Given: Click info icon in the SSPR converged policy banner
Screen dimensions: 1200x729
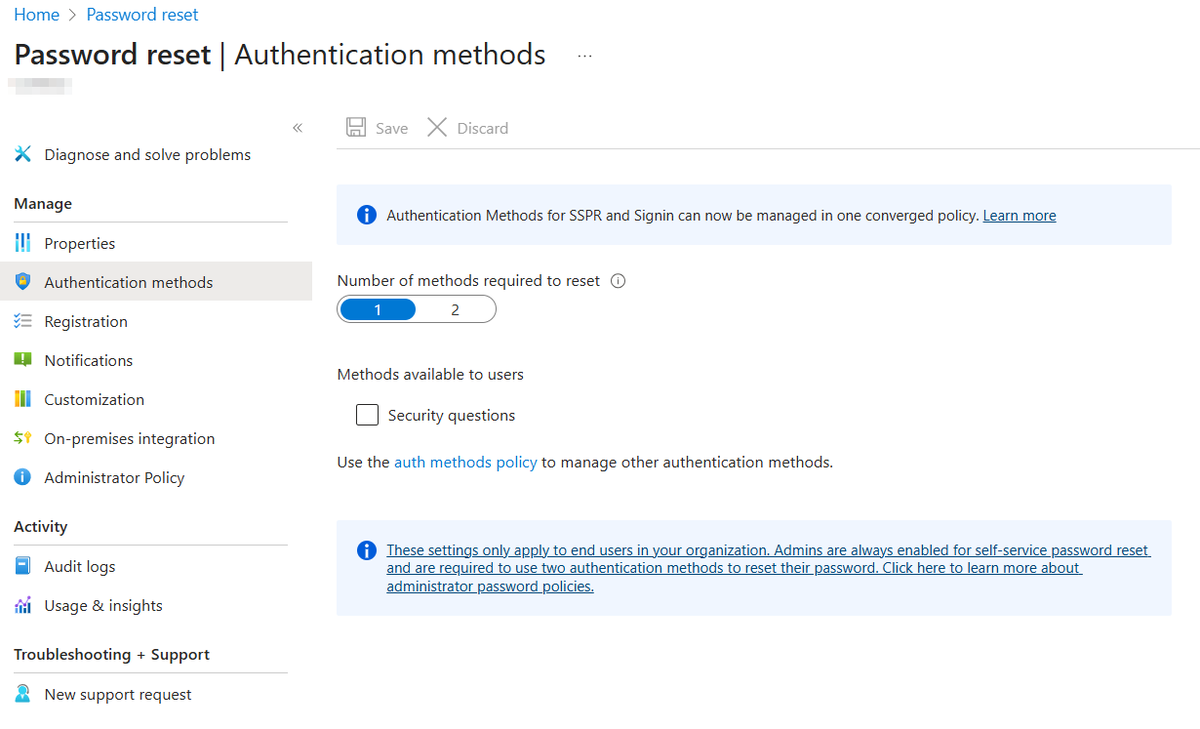Looking at the screenshot, I should click(x=367, y=215).
